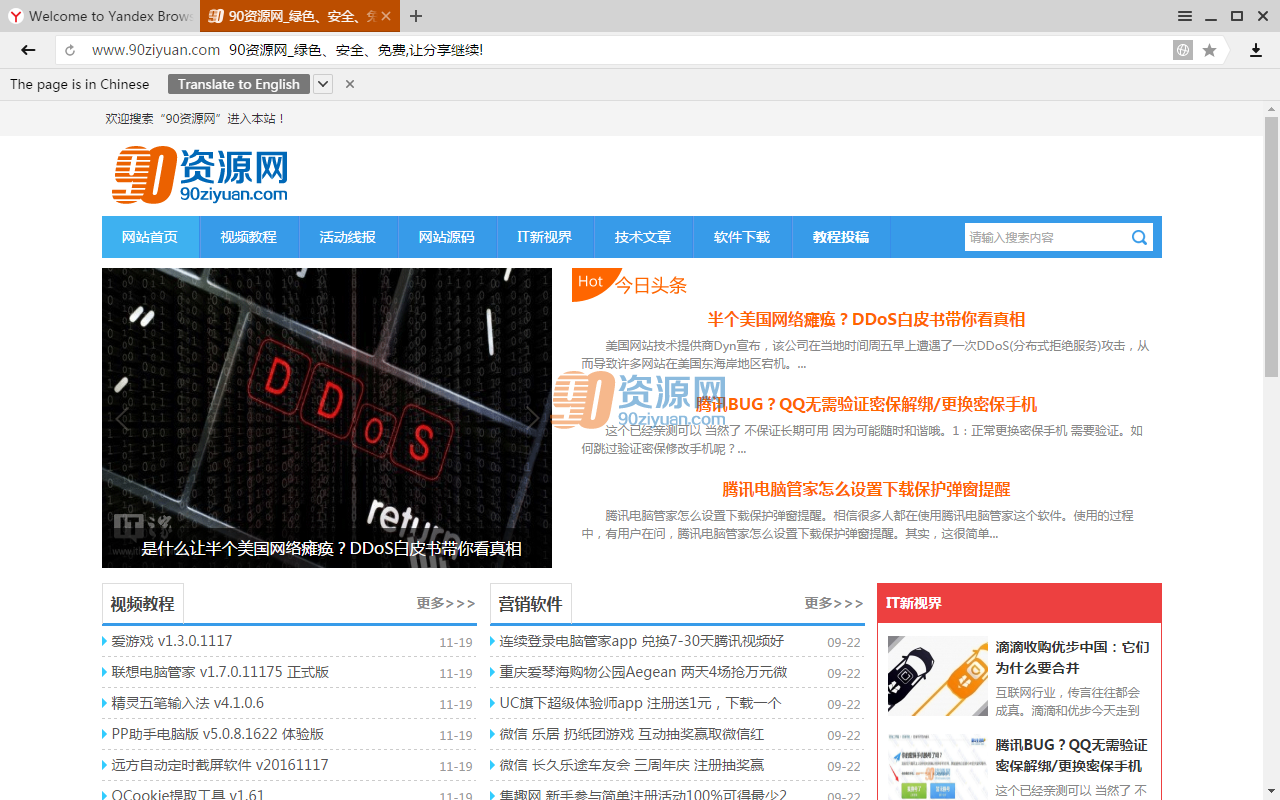Open UC旗下超级体验师app entry
Image resolution: width=1280 pixels, height=800 pixels.
pyautogui.click(x=640, y=703)
